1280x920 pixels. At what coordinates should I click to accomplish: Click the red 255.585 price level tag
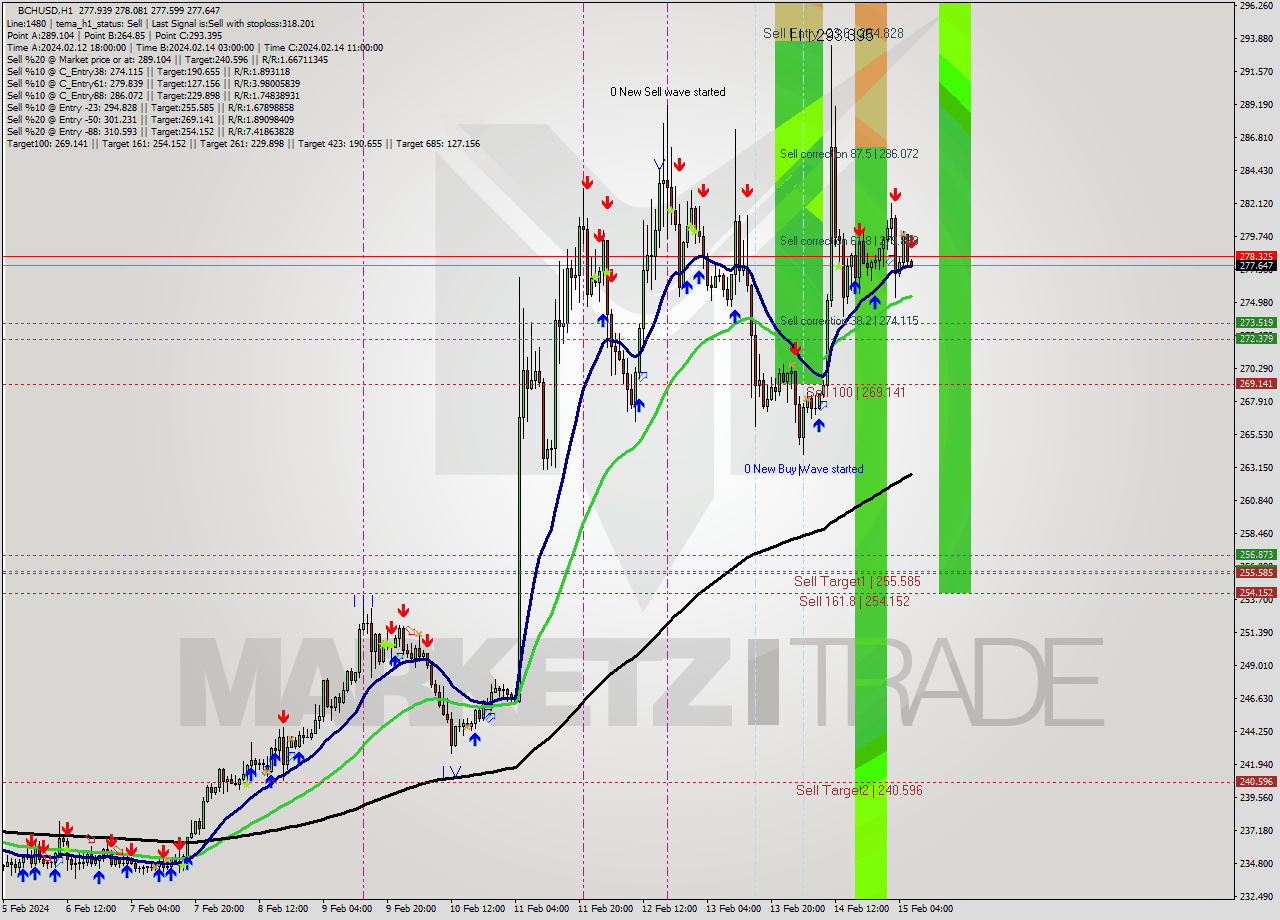(1257, 572)
